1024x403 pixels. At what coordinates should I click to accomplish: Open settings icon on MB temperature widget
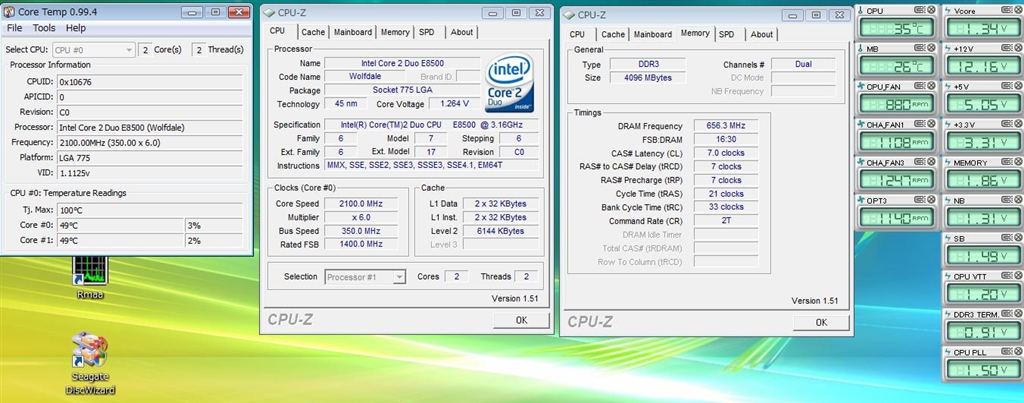coord(919,48)
